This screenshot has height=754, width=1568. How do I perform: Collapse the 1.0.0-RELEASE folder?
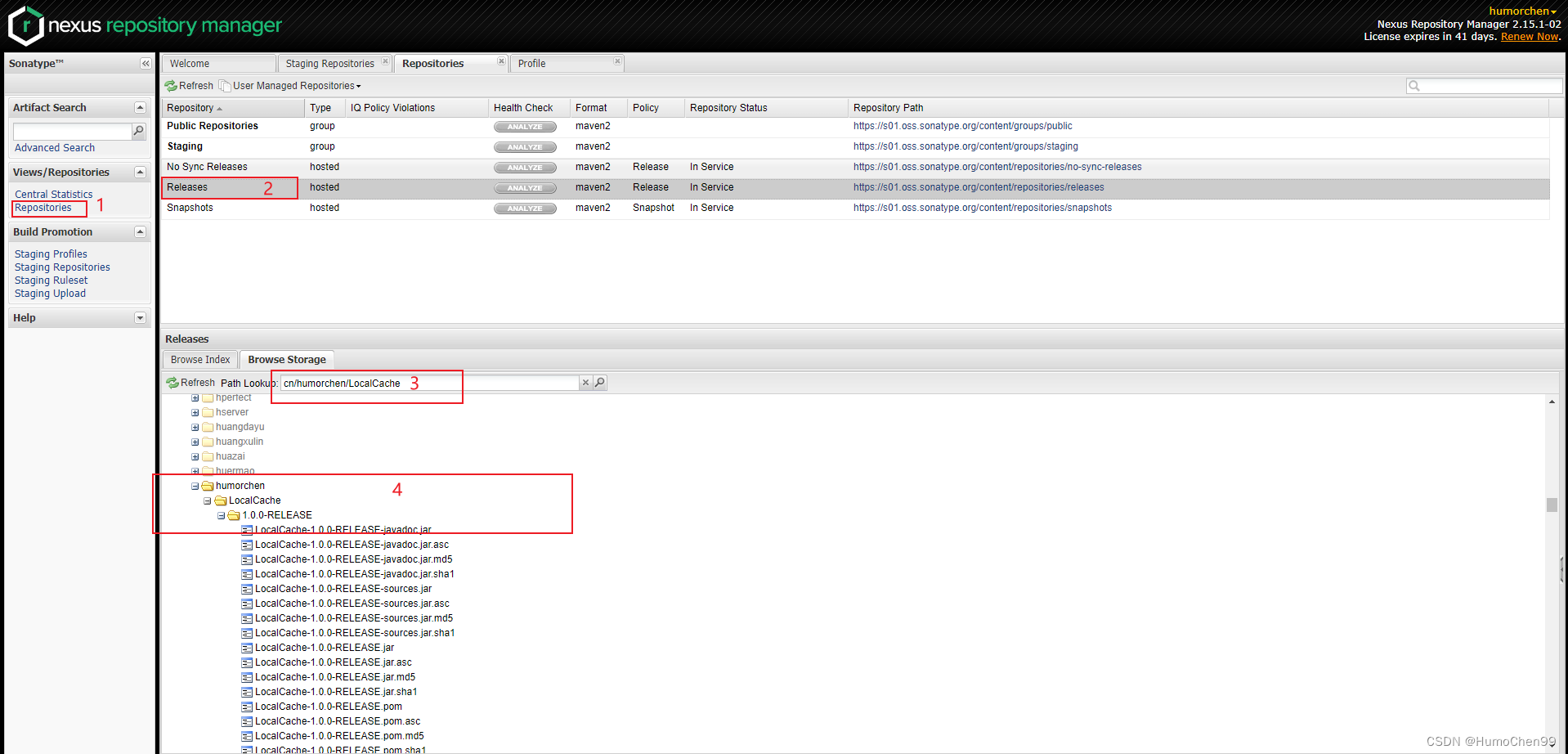[222, 516]
